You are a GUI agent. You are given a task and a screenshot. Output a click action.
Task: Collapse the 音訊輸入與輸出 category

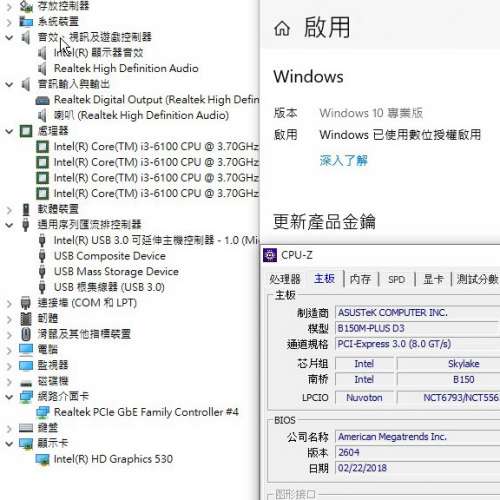(9, 84)
